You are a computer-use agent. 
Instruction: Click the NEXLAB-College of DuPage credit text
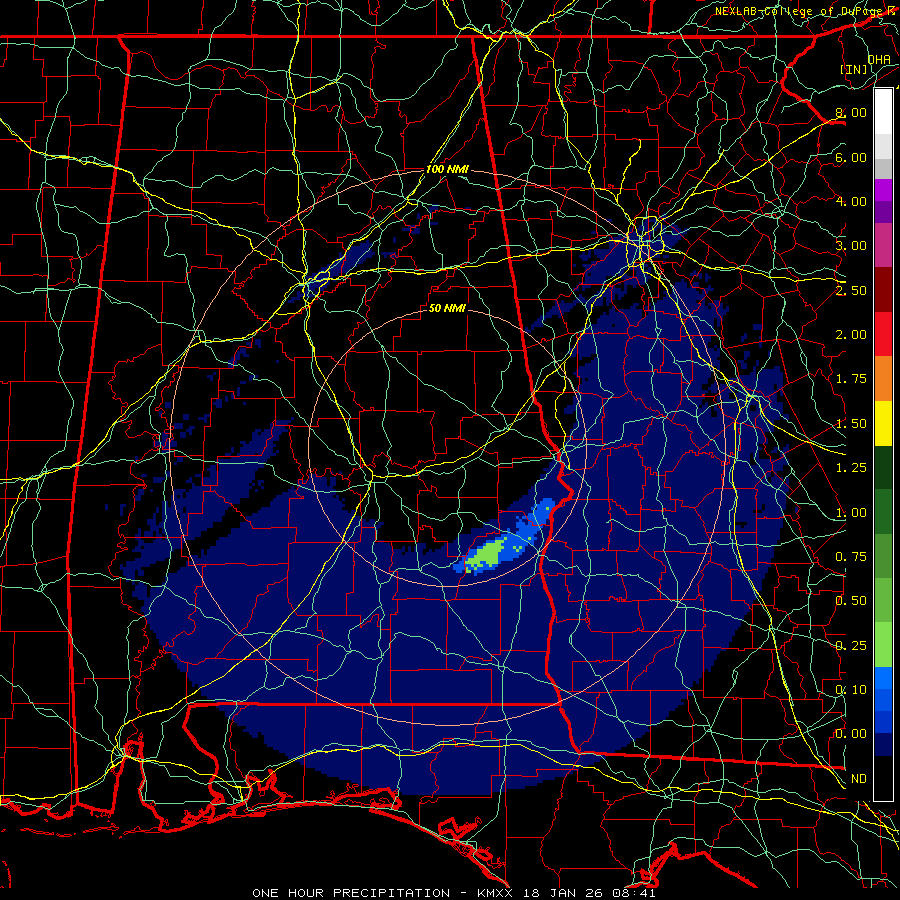799,11
